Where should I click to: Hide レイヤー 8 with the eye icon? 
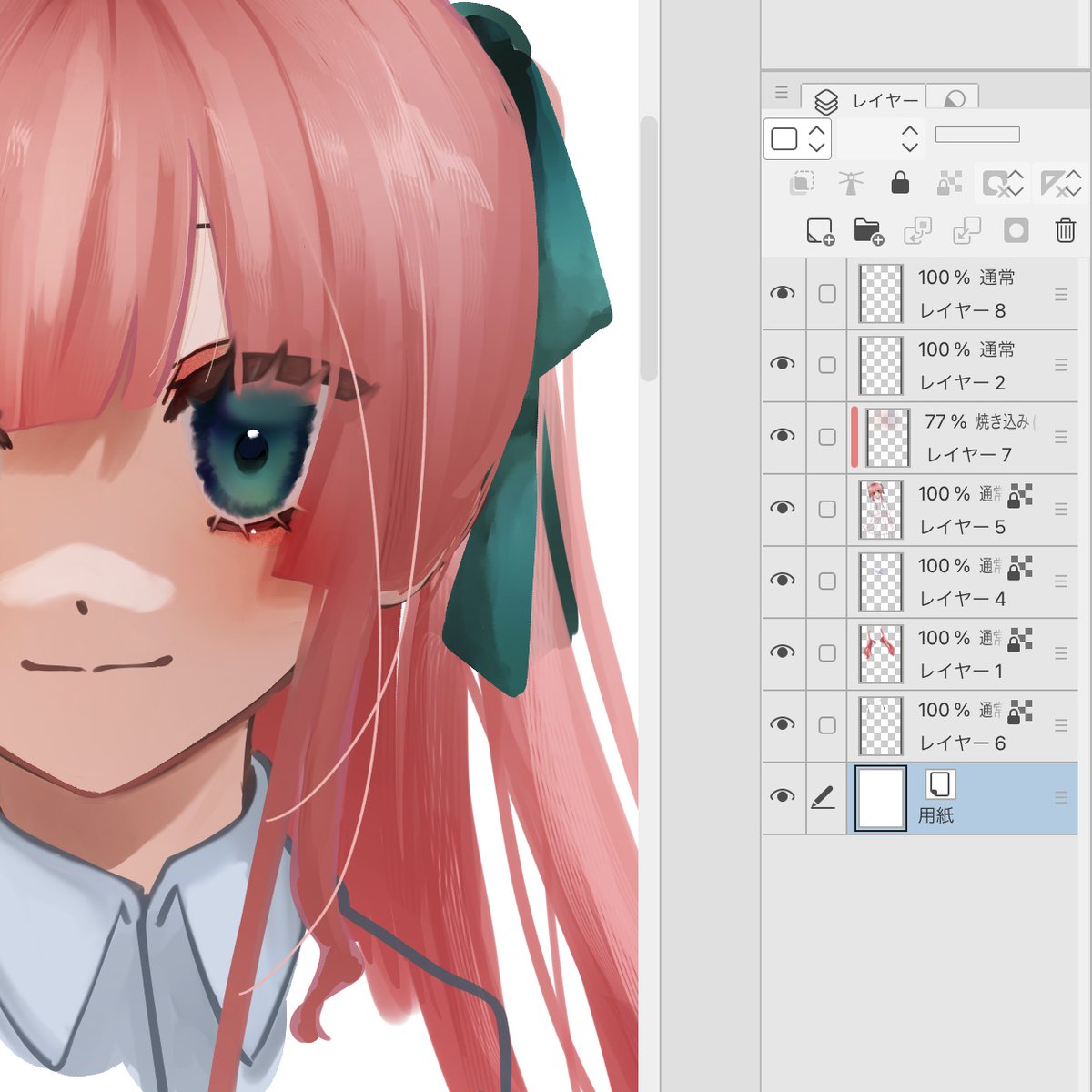coord(783,293)
